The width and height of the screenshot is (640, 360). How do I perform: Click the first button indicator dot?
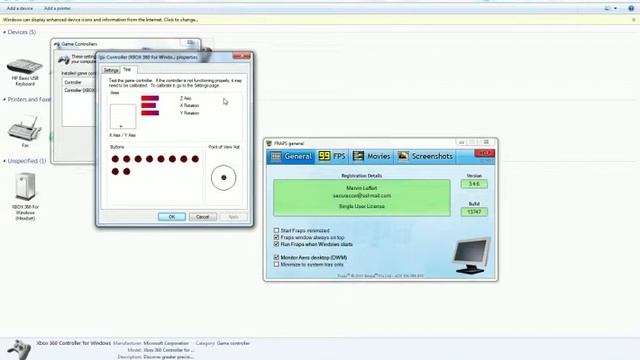point(115,159)
